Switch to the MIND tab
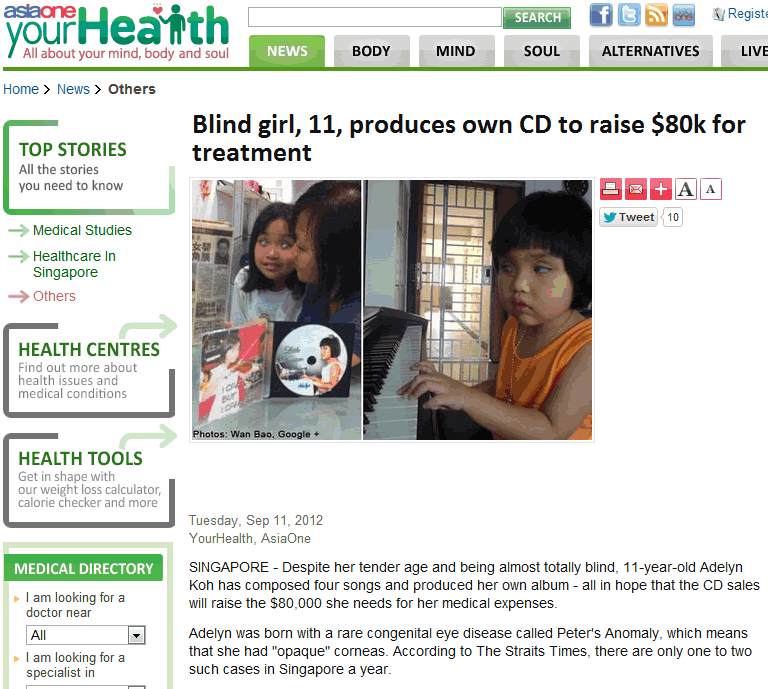The width and height of the screenshot is (768, 689). point(456,51)
